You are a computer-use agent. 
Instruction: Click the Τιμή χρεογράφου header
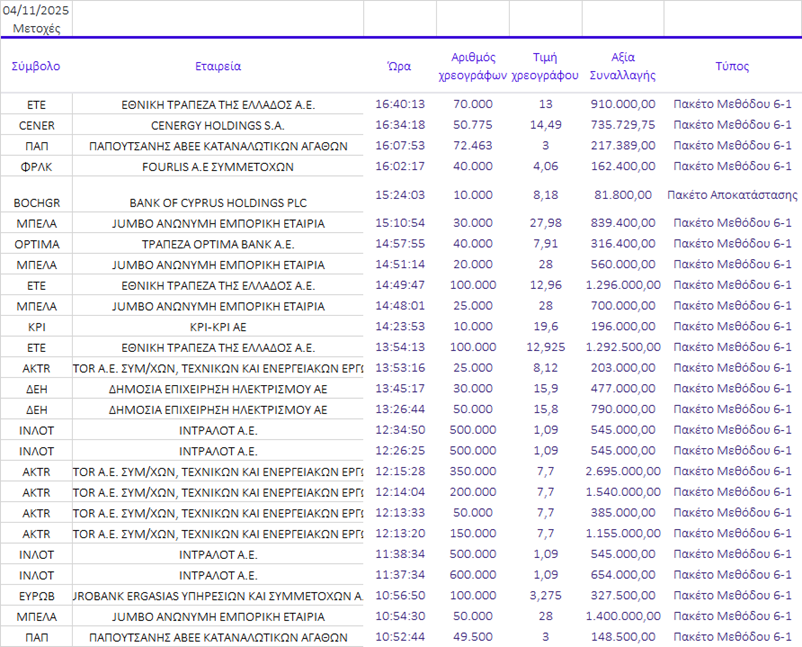coord(545,66)
